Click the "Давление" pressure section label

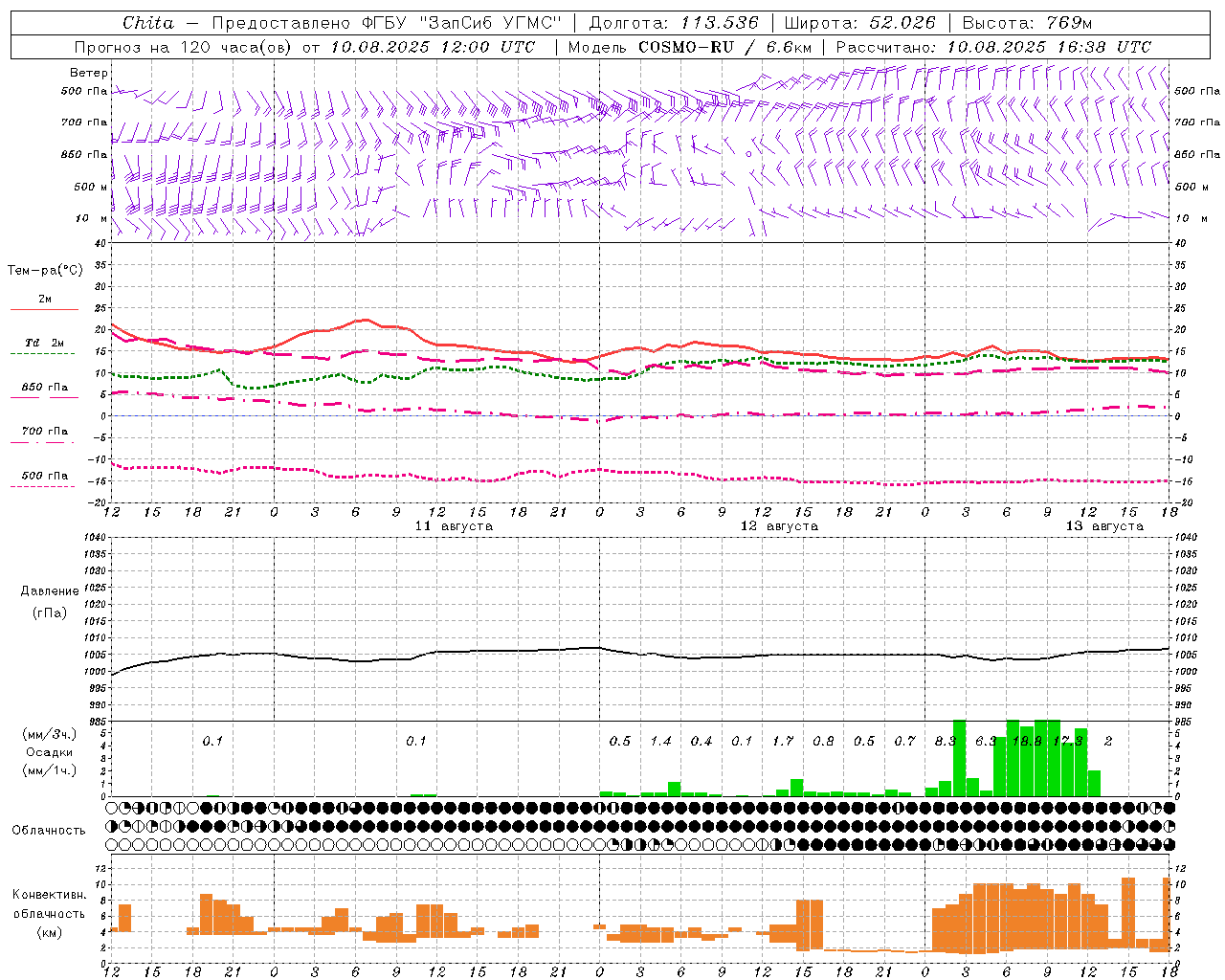pos(50,591)
